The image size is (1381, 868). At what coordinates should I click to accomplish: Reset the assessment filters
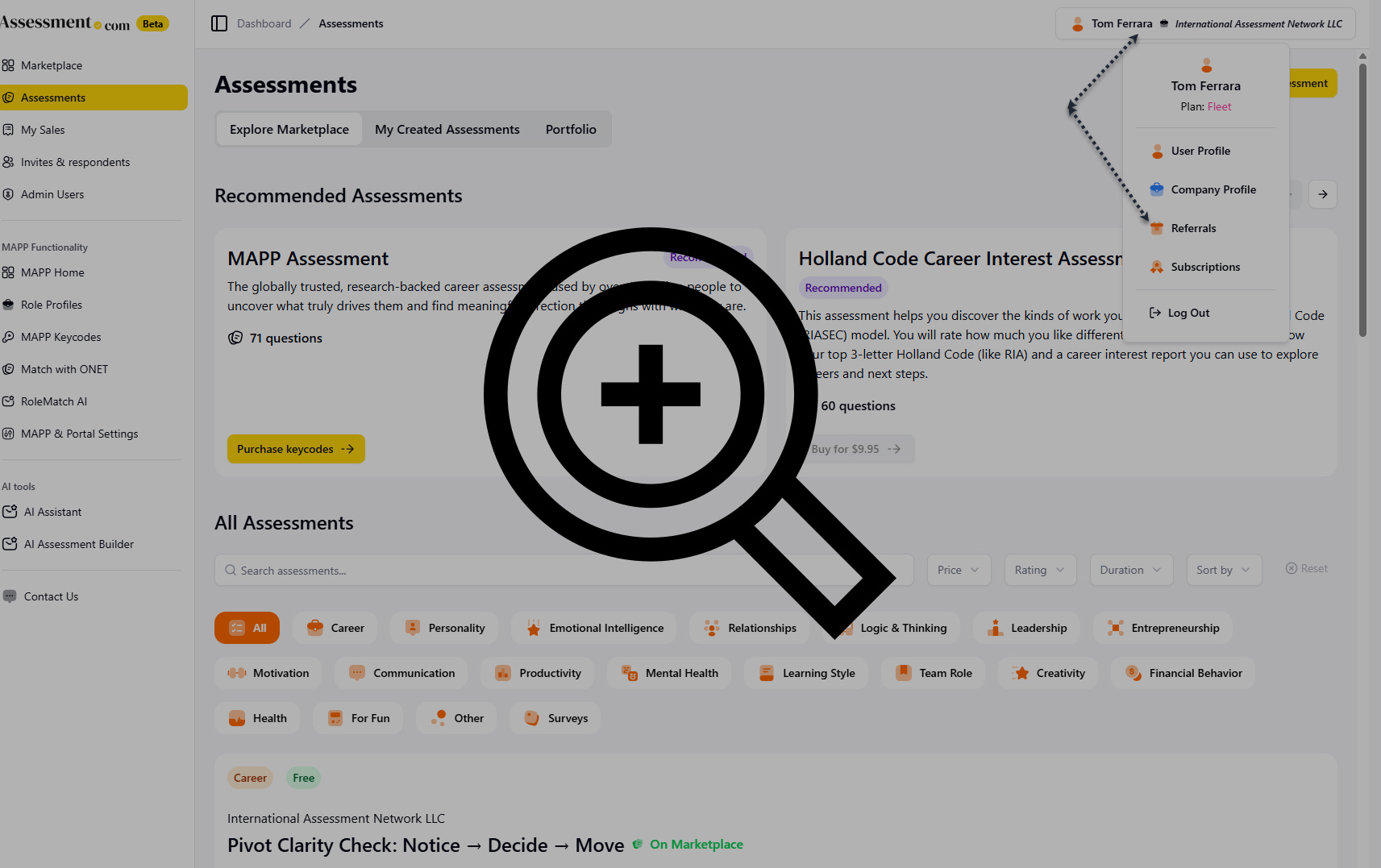click(1307, 568)
